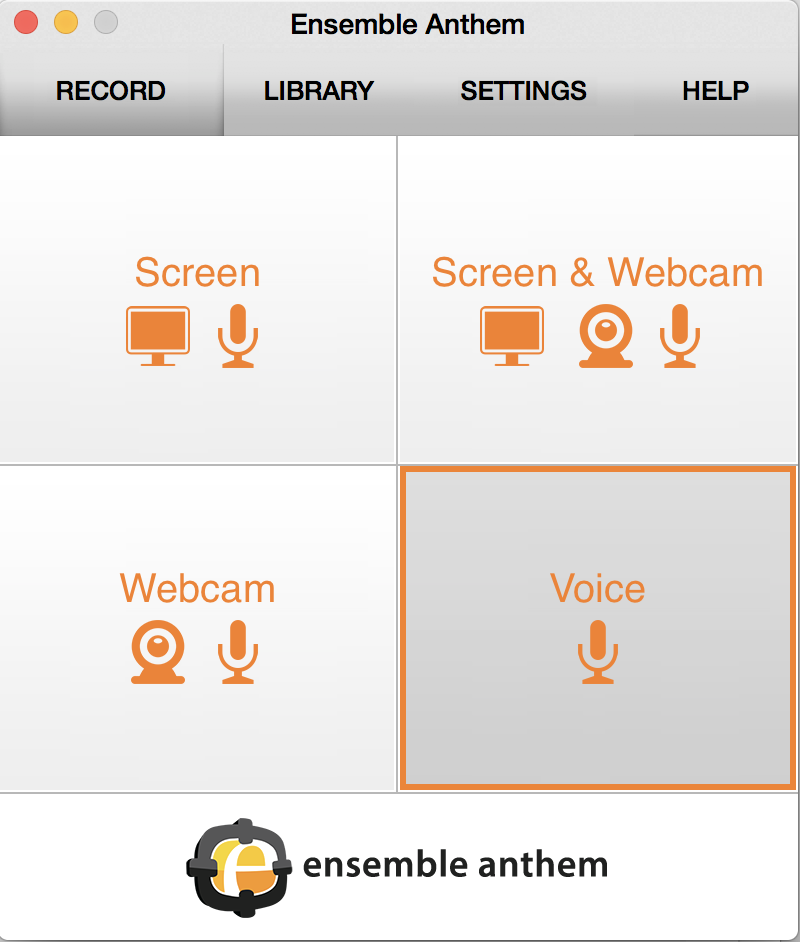Open the LIBRARY tab
This screenshot has height=942, width=800.
(319, 91)
